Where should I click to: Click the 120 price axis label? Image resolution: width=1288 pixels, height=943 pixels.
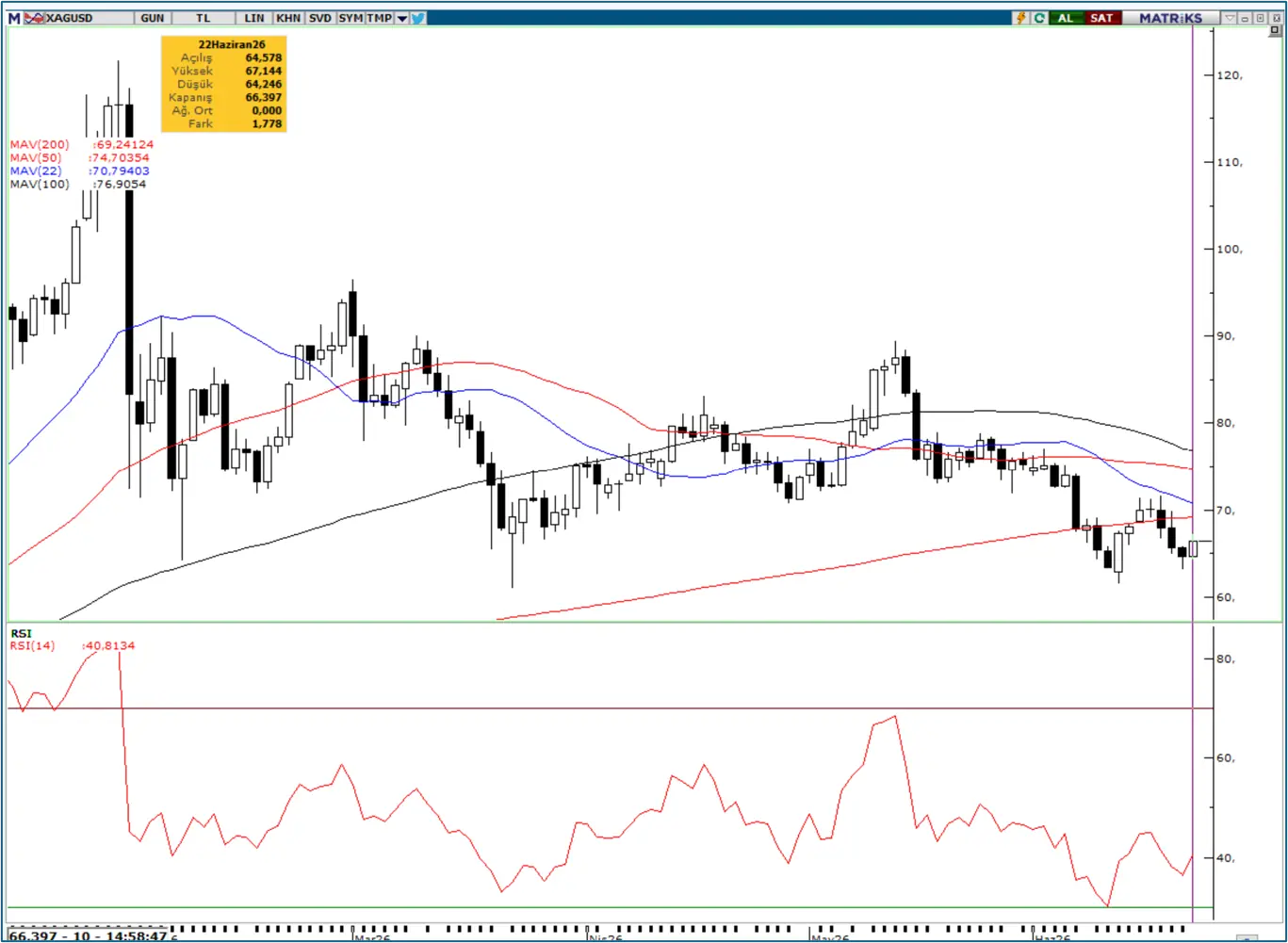tap(1230, 75)
